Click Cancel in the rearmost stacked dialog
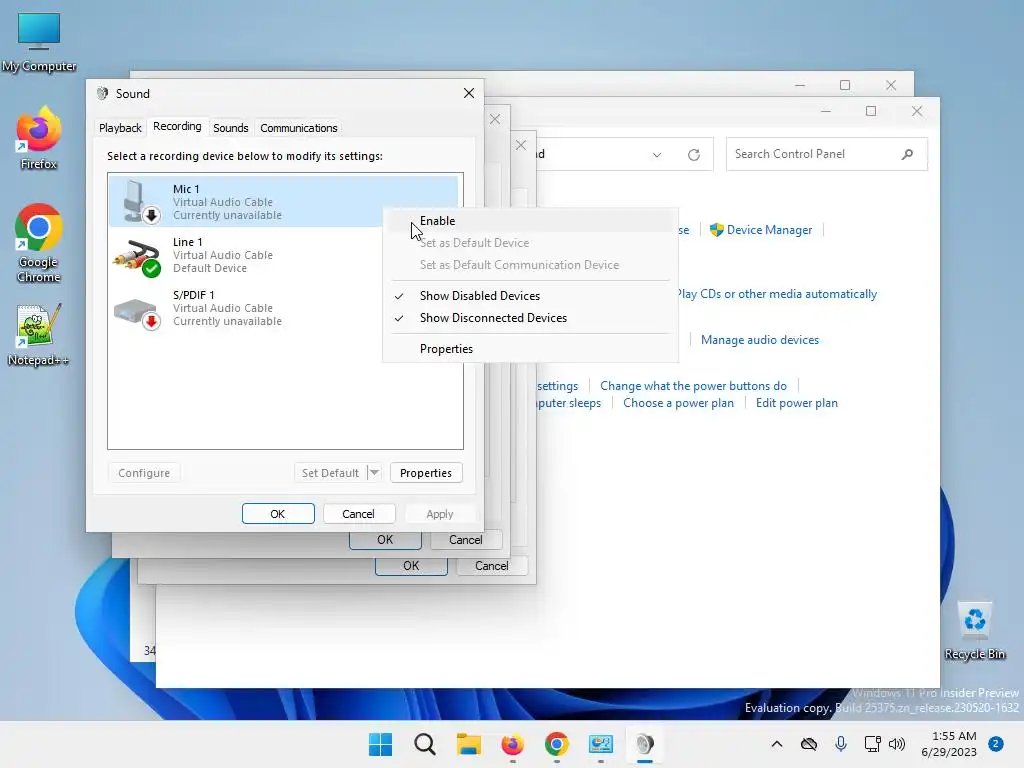1024x768 pixels. [492, 566]
